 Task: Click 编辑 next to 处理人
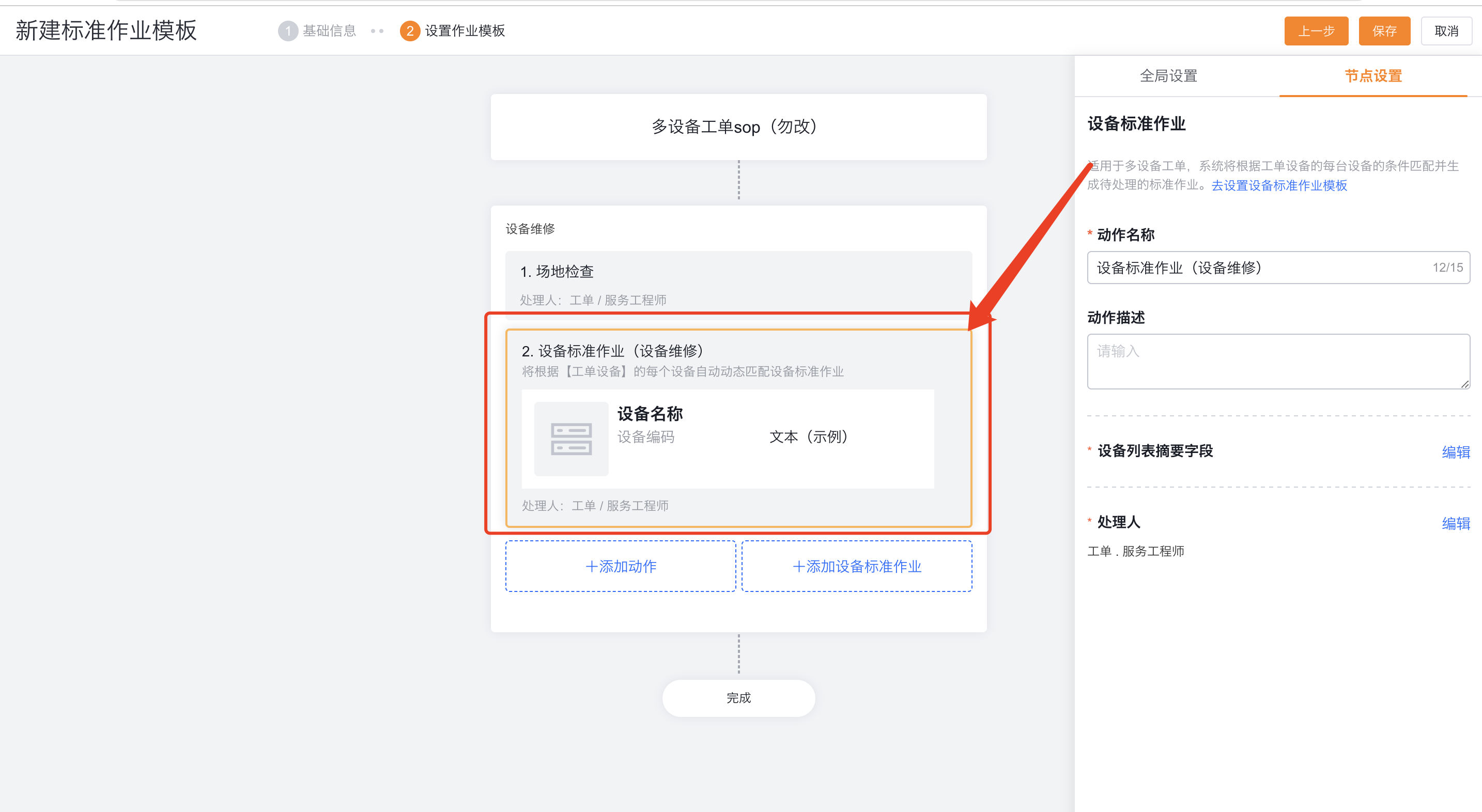coord(1456,523)
